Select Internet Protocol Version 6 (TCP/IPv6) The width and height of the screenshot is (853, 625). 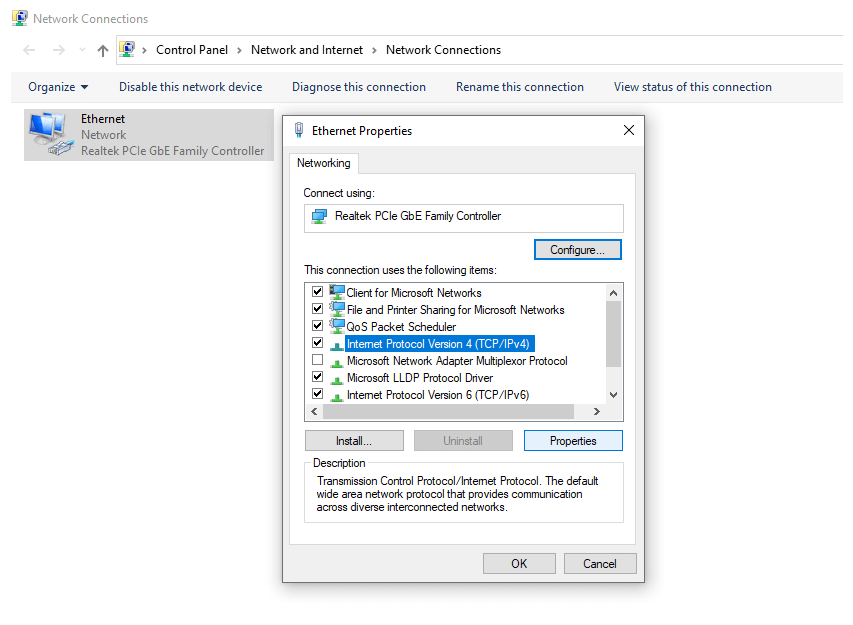click(x=438, y=394)
